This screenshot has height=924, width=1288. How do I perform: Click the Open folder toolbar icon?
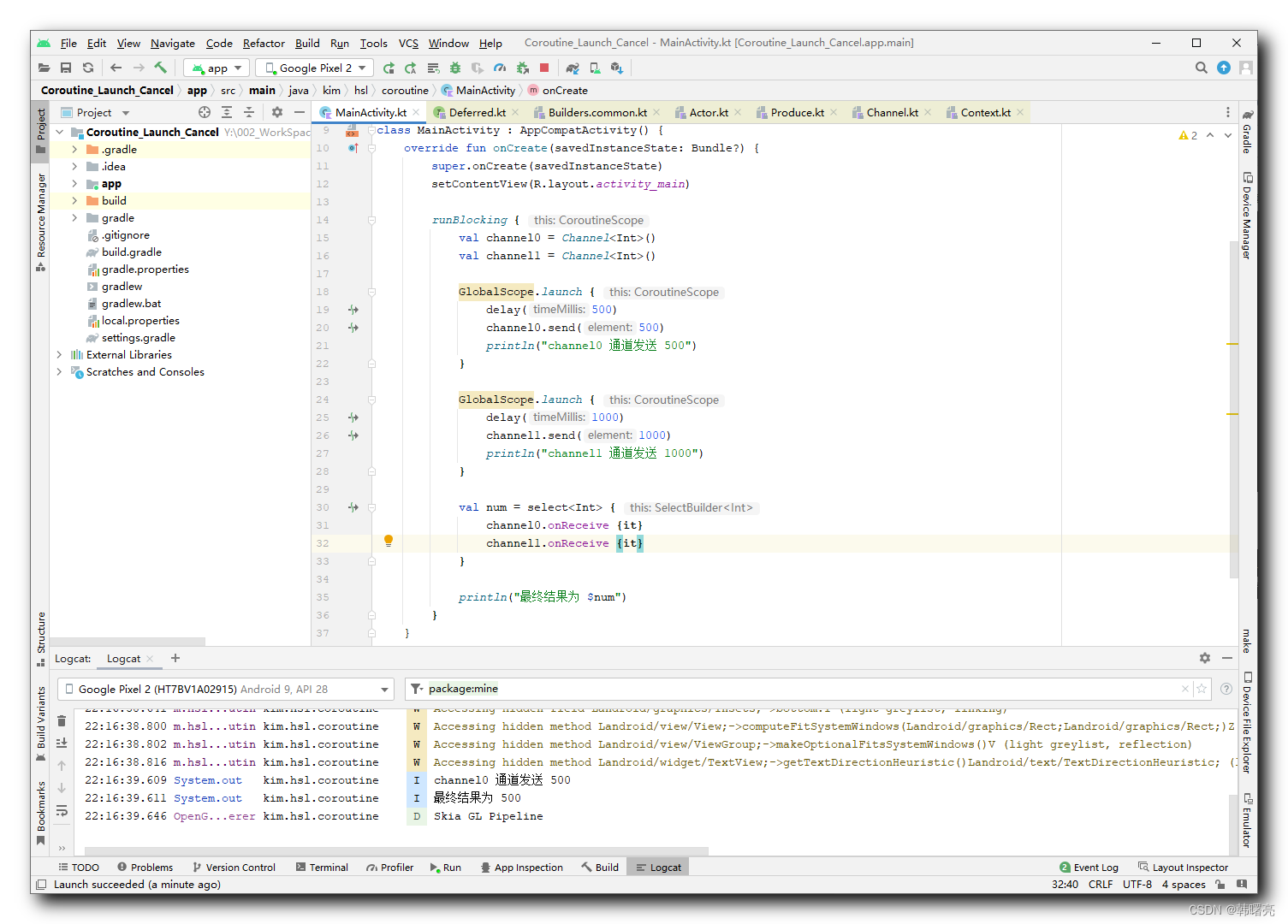(x=45, y=68)
